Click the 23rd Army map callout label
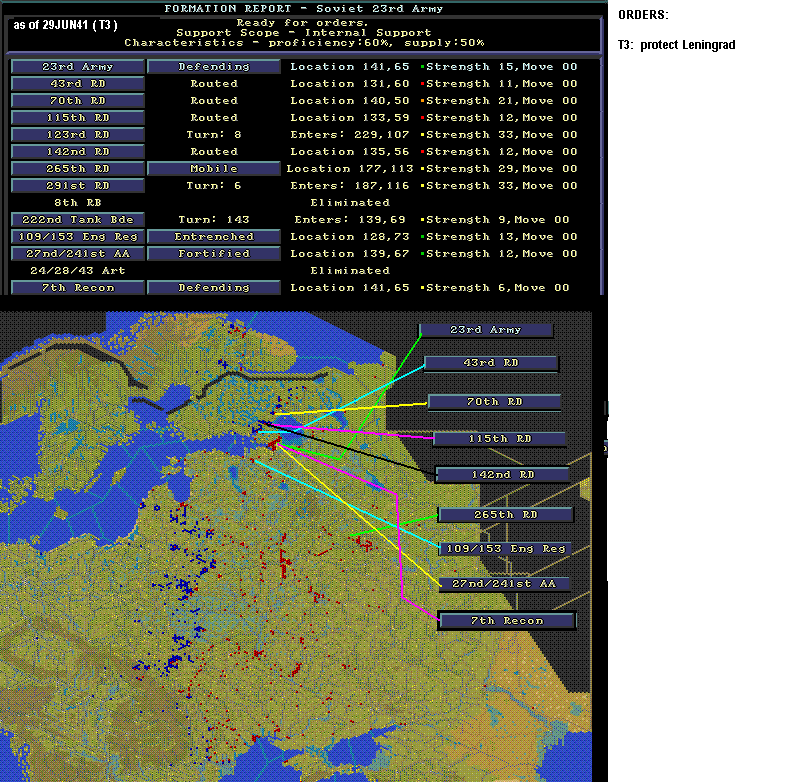This screenshot has height=782, width=797. [486, 330]
